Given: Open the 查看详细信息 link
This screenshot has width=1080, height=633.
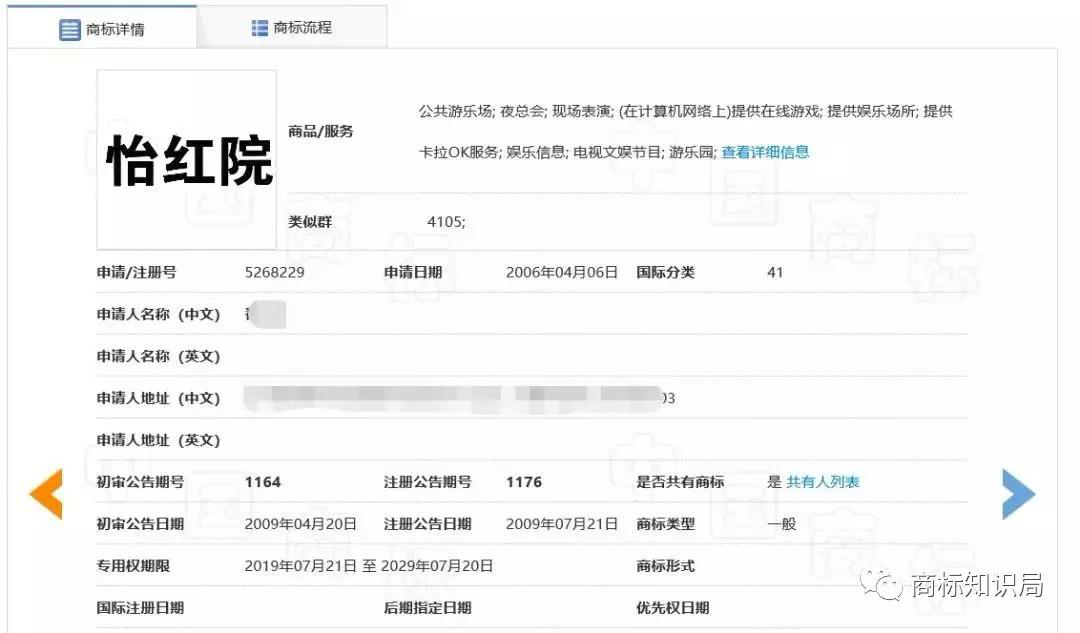Looking at the screenshot, I should [765, 152].
